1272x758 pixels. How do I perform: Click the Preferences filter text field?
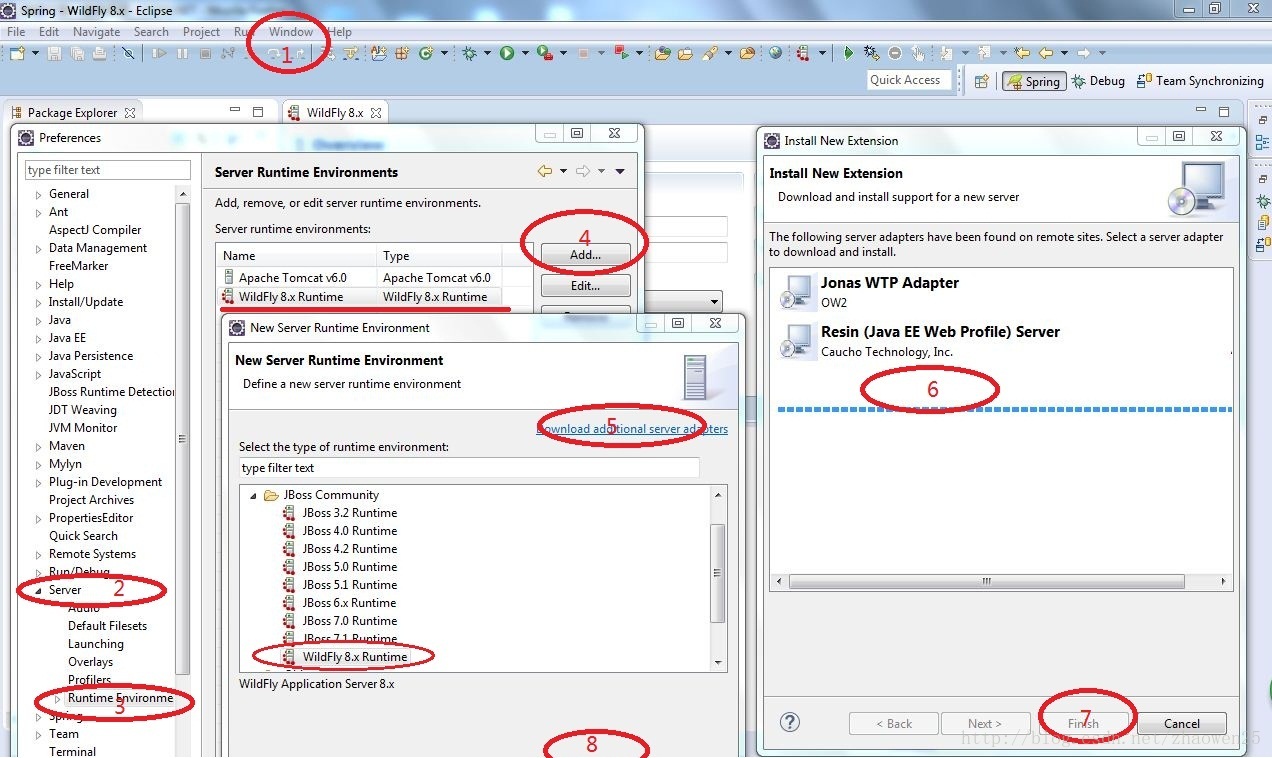[x=108, y=170]
